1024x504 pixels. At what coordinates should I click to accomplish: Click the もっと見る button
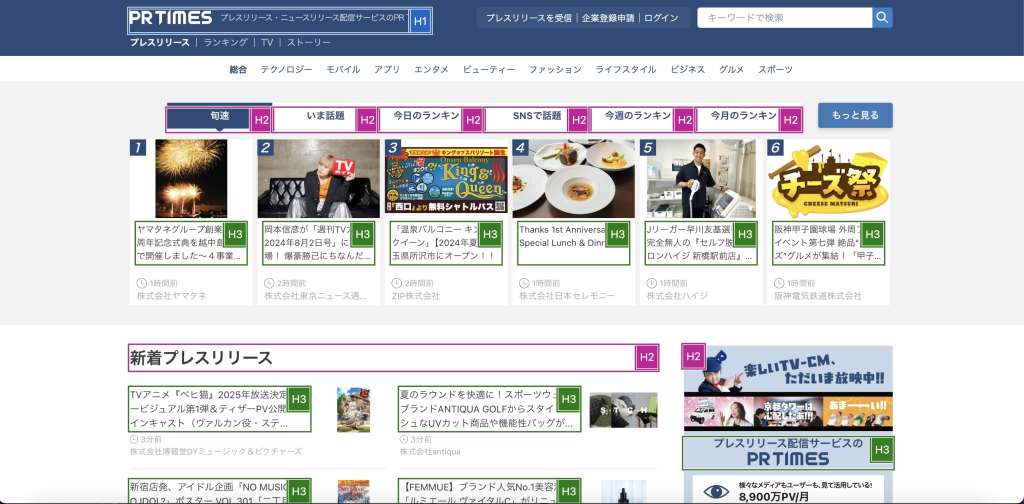pos(855,116)
